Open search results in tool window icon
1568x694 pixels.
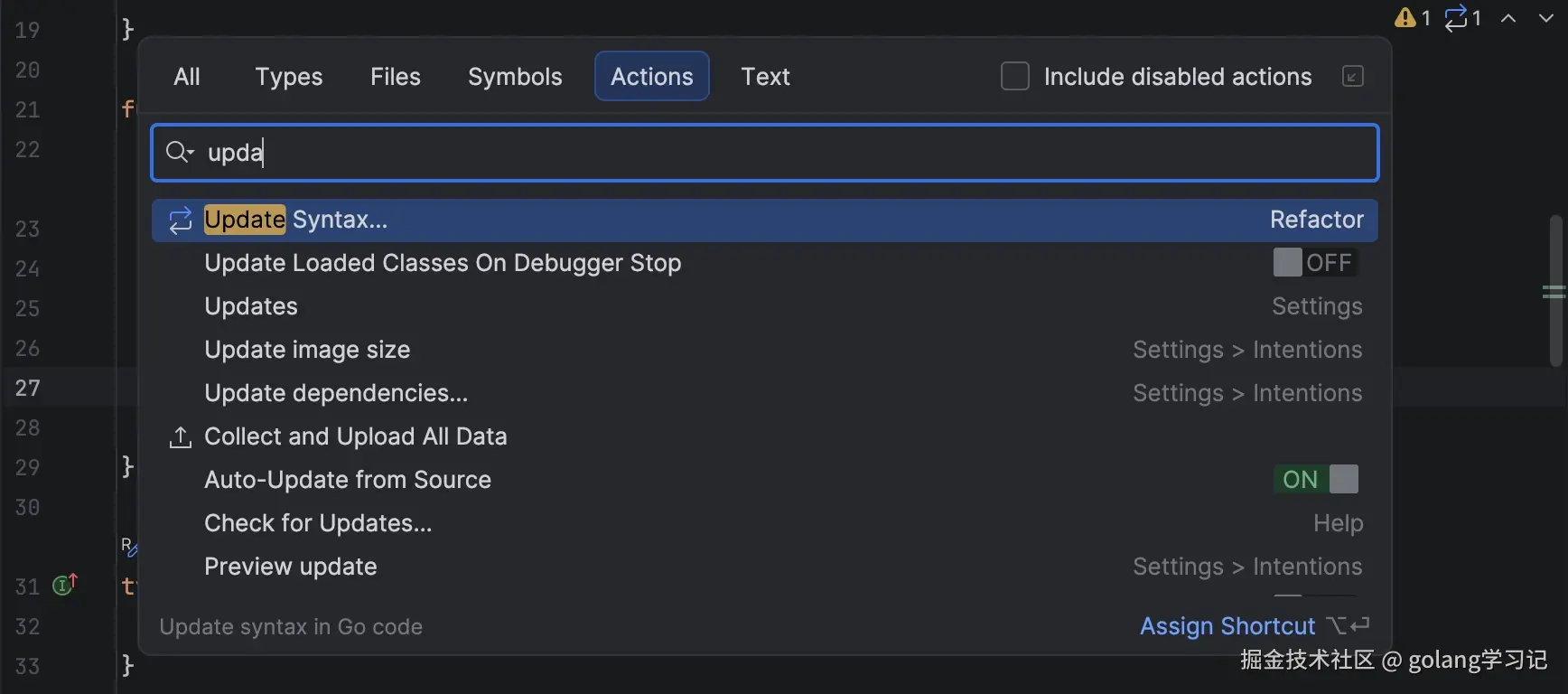[1352, 77]
